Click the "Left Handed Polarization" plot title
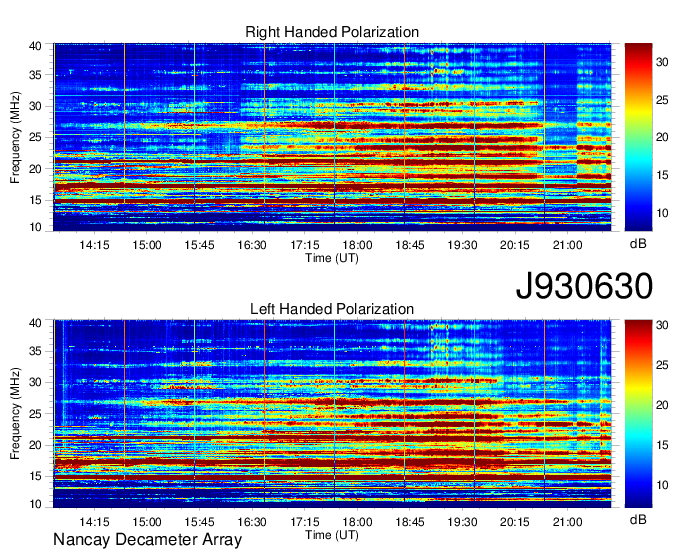 (x=332, y=309)
